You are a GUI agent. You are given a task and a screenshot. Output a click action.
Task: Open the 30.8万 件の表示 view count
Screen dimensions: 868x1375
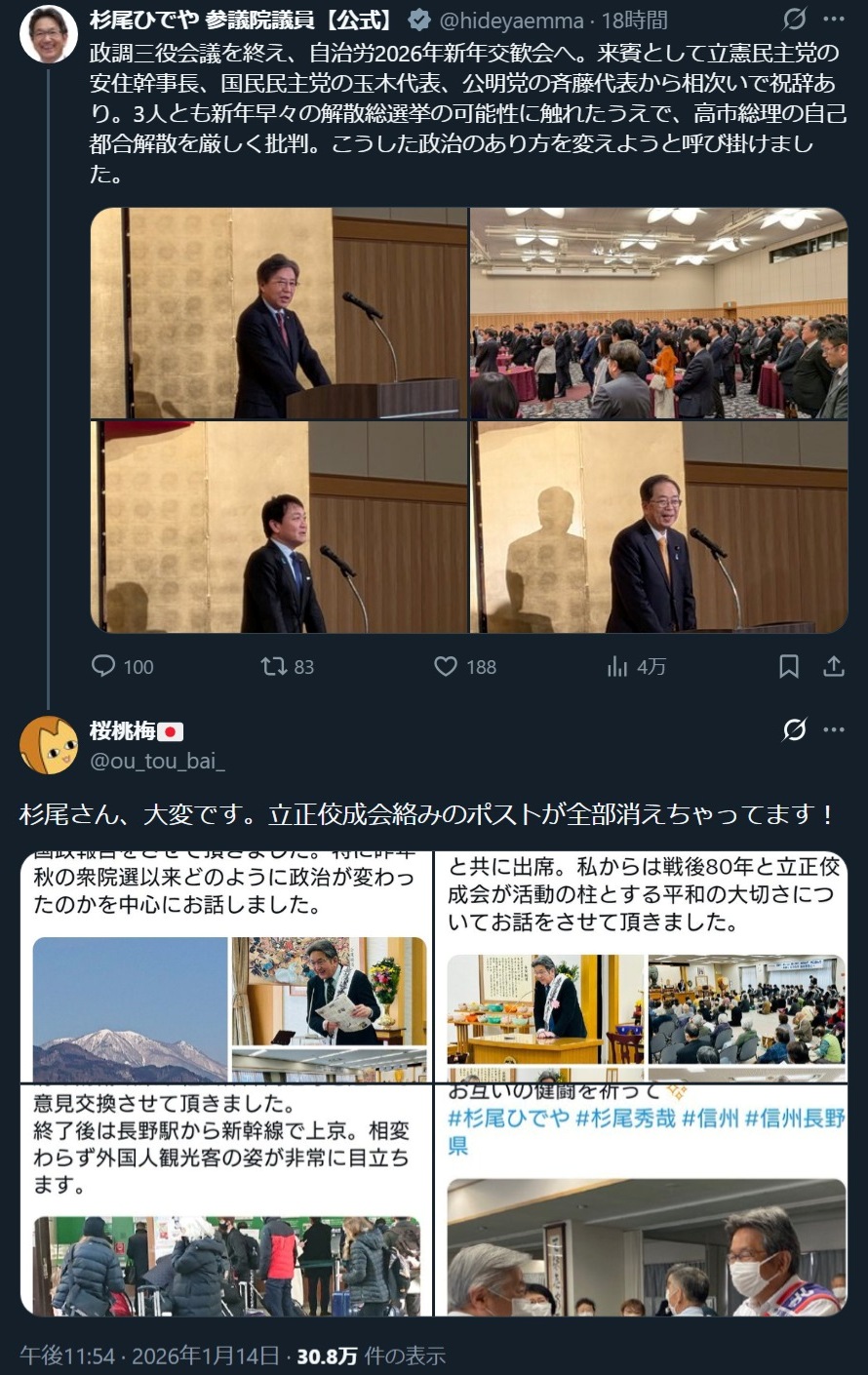point(371,1355)
